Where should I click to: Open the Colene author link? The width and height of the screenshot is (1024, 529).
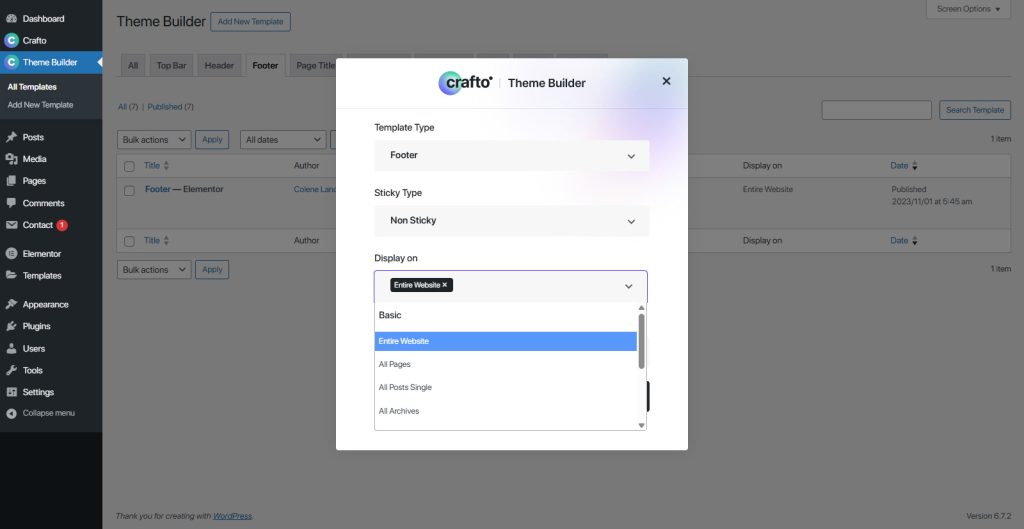pyautogui.click(x=315, y=189)
